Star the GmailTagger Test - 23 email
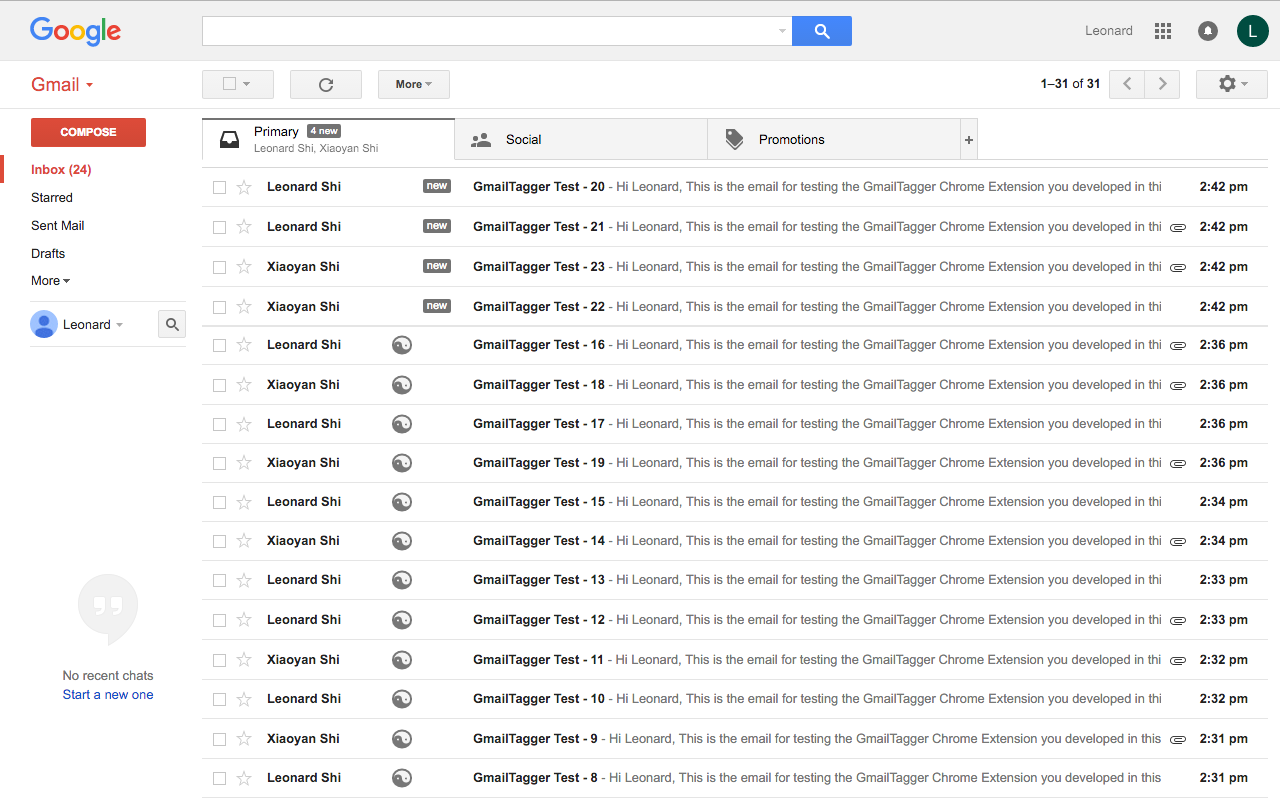 click(x=244, y=267)
